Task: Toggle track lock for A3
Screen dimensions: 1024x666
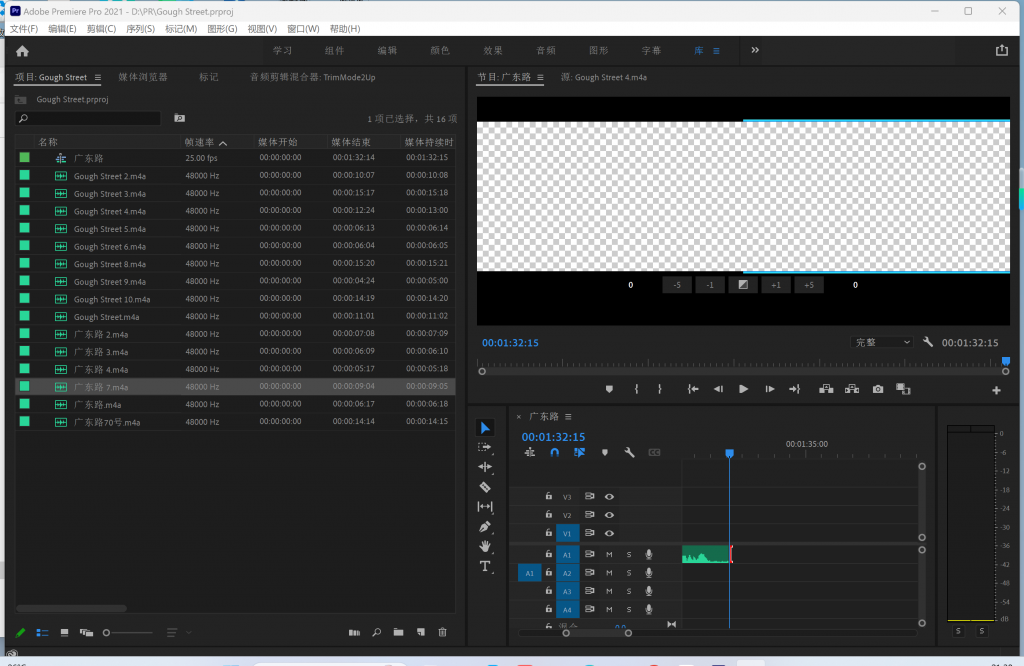Action: [549, 591]
